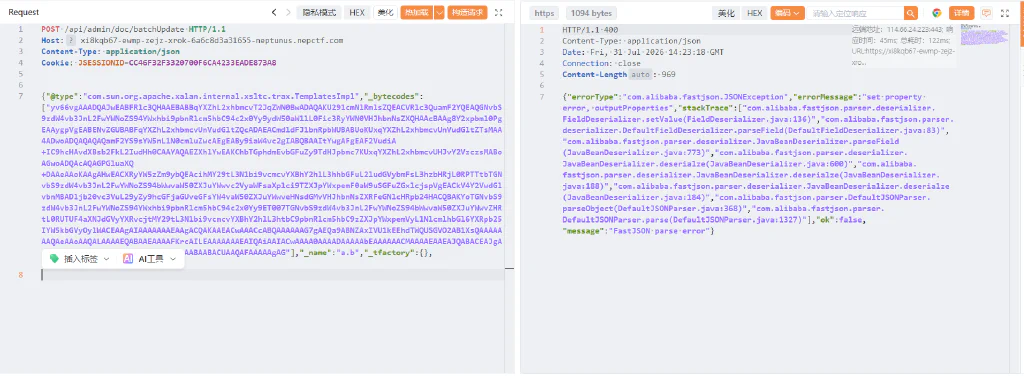Image resolution: width=1024 pixels, height=377 pixels.
Task: Click the "ok":false text
Action: click(x=839, y=220)
